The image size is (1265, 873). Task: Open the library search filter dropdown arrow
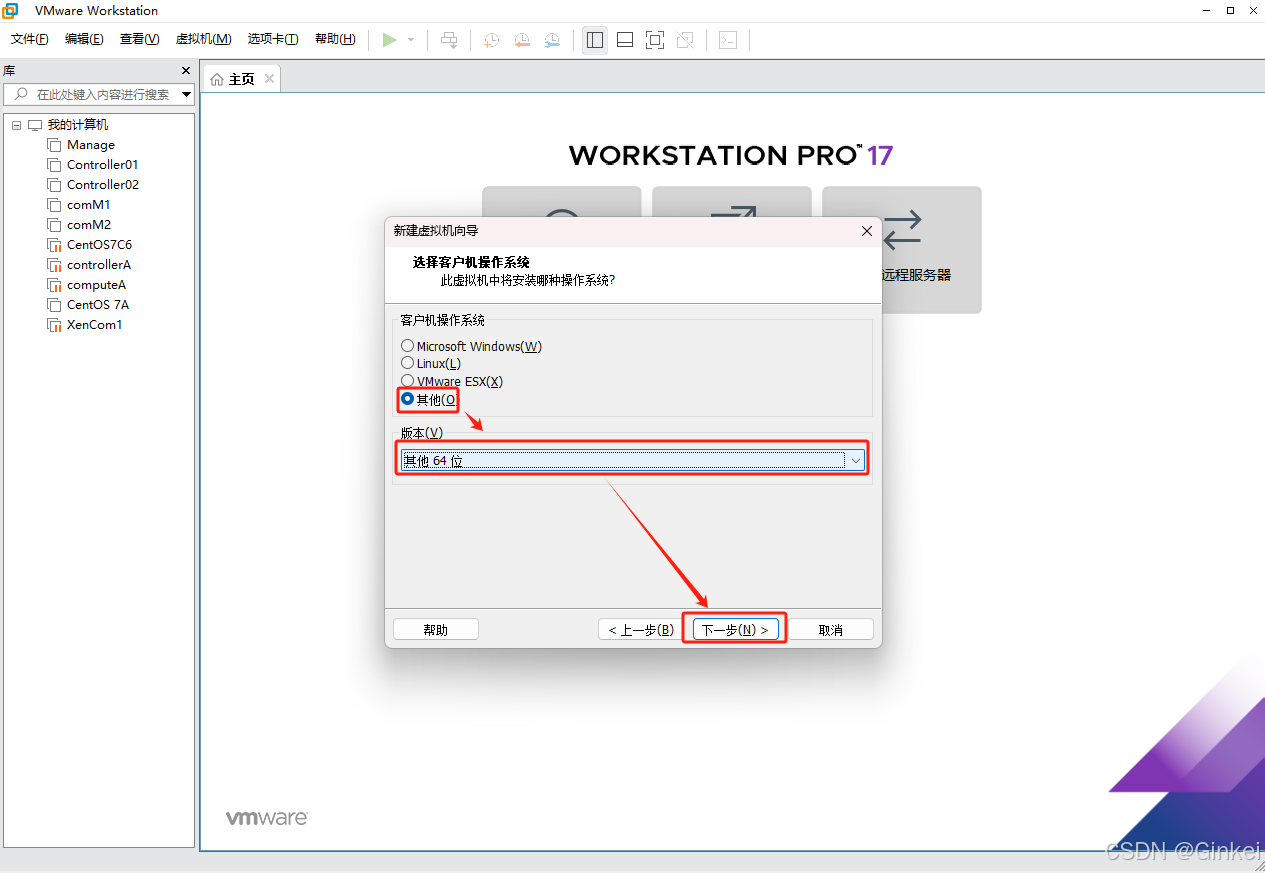coord(186,94)
